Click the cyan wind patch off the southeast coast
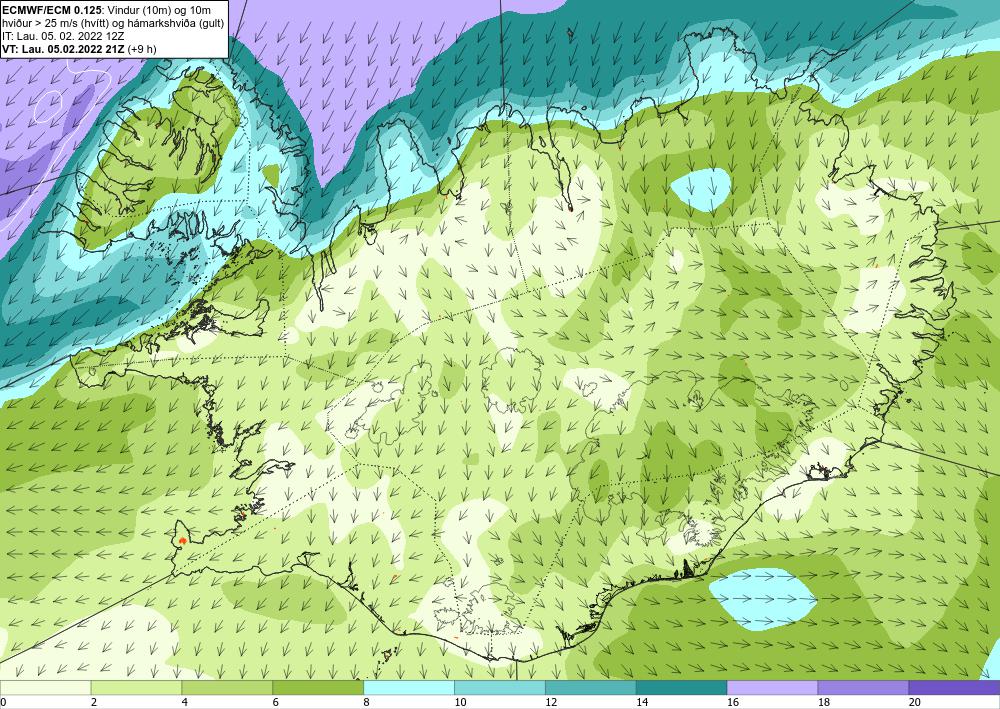The height and width of the screenshot is (709, 1000). 763,599
